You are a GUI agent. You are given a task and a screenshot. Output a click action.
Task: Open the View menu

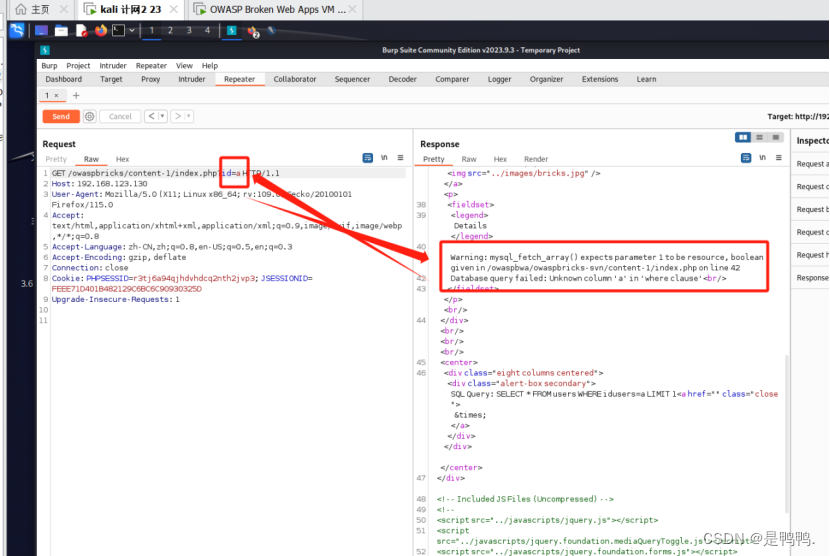tap(184, 66)
